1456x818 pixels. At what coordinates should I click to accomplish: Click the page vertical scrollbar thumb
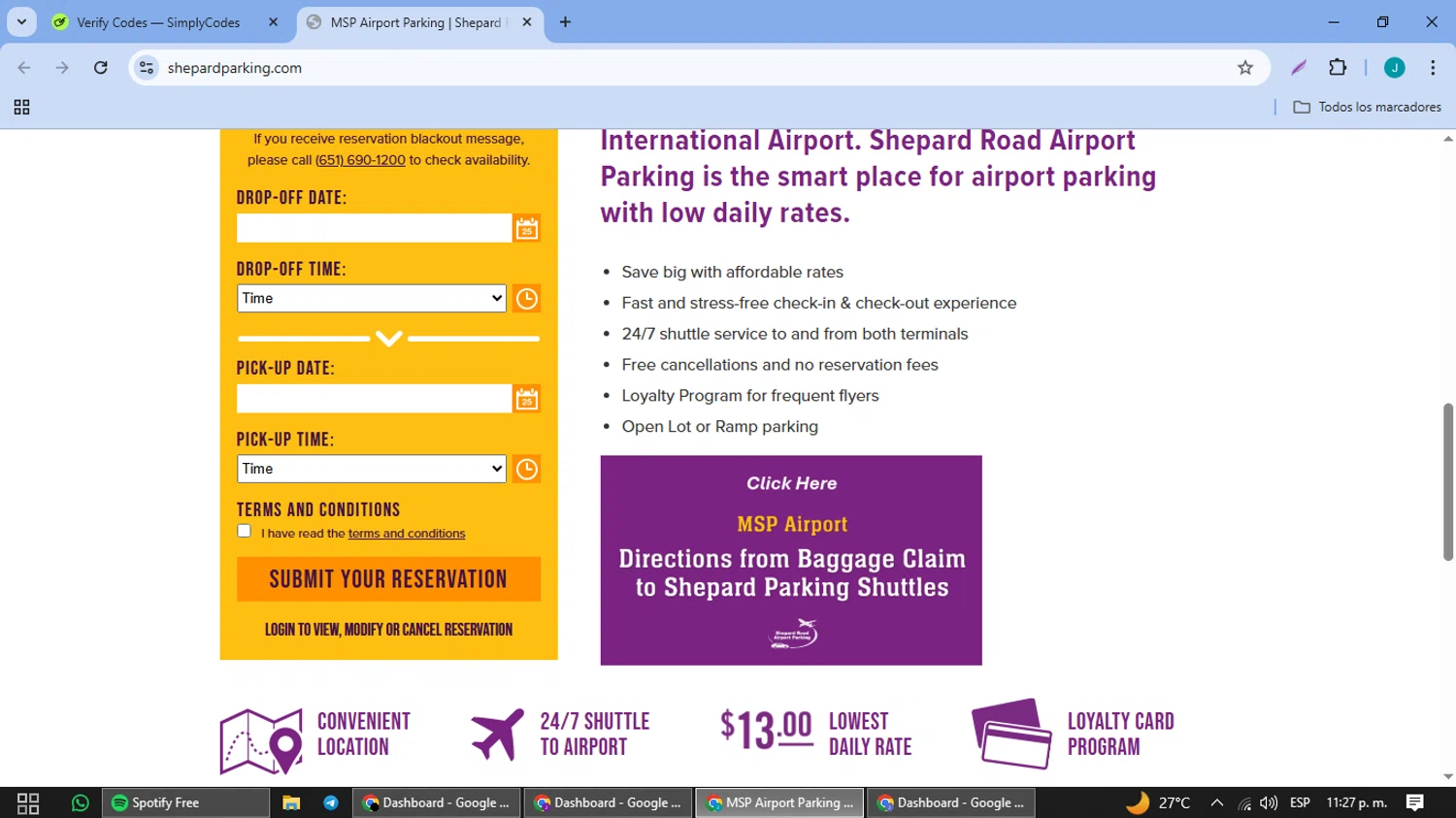[1448, 481]
